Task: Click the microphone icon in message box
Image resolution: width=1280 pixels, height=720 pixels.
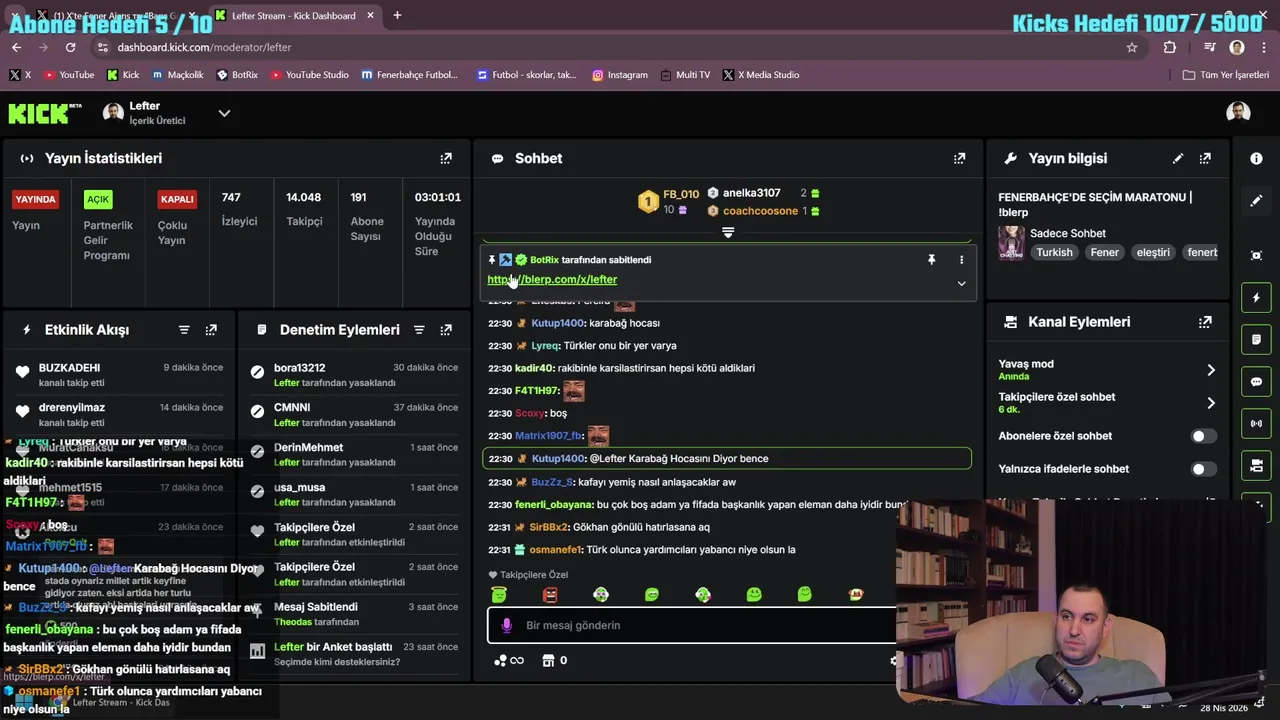Action: pos(506,625)
